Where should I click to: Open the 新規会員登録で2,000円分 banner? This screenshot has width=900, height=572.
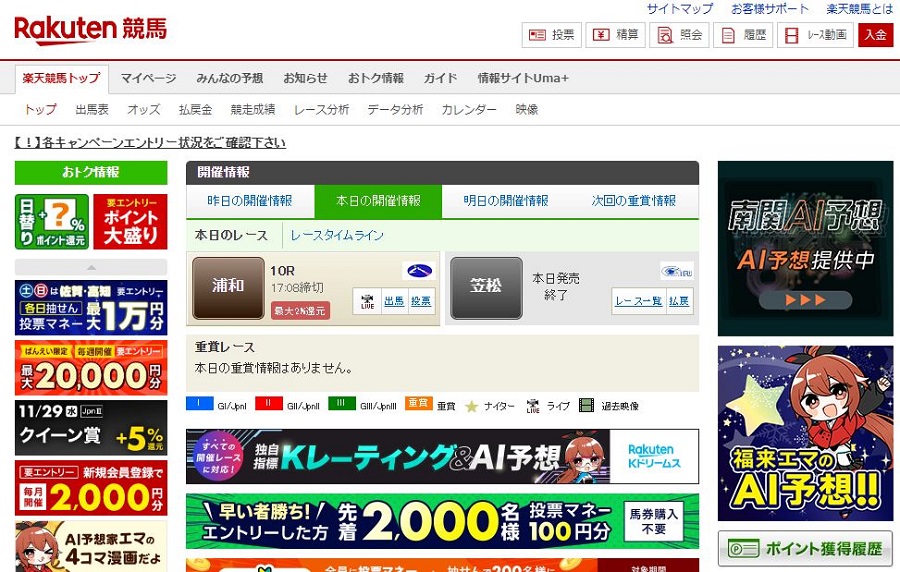pos(91,488)
